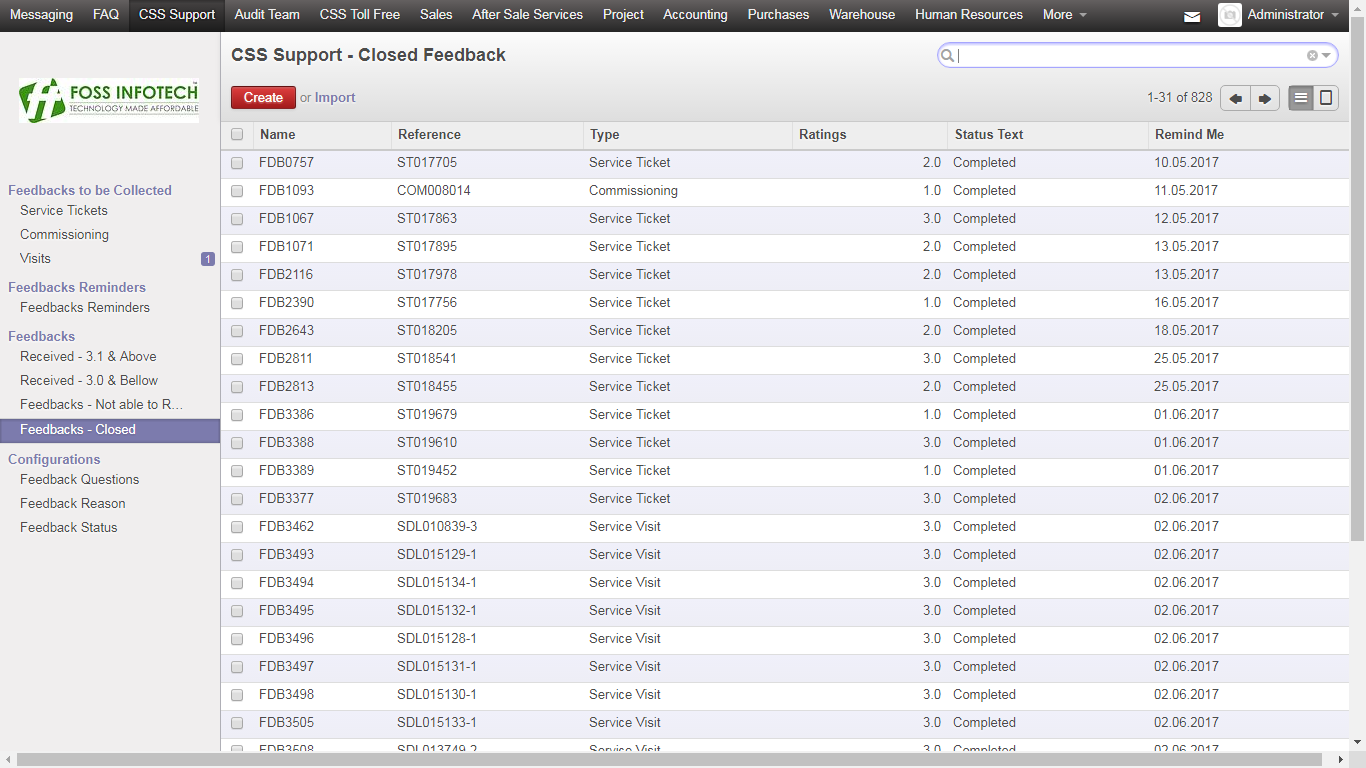Viewport: 1366px width, 768px height.
Task: Click the 1-31 of 828 pager text
Action: point(1179,98)
